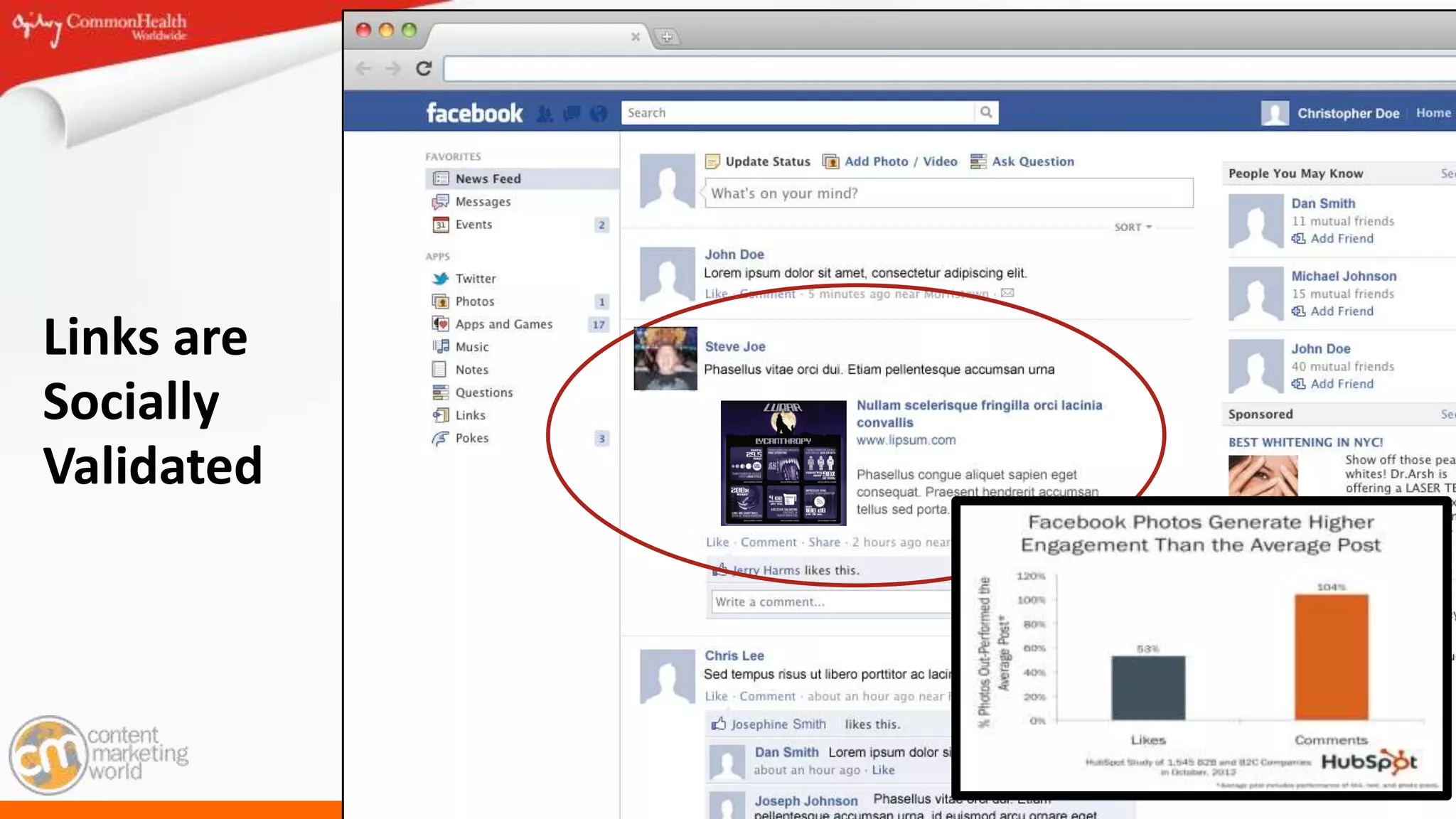
Task: Open a new browser tab
Action: tap(666, 36)
